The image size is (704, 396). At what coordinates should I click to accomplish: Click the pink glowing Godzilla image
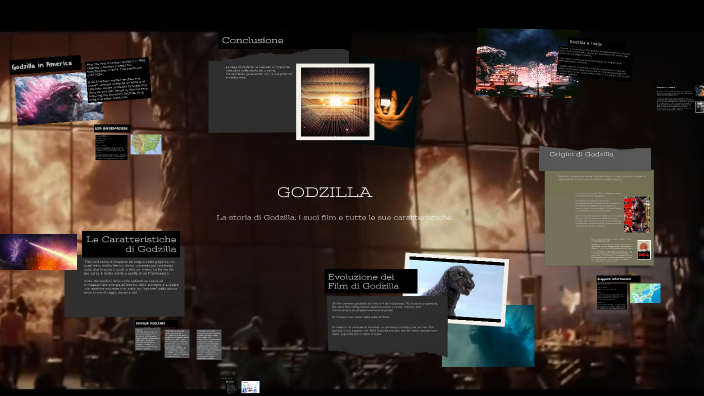click(58, 98)
